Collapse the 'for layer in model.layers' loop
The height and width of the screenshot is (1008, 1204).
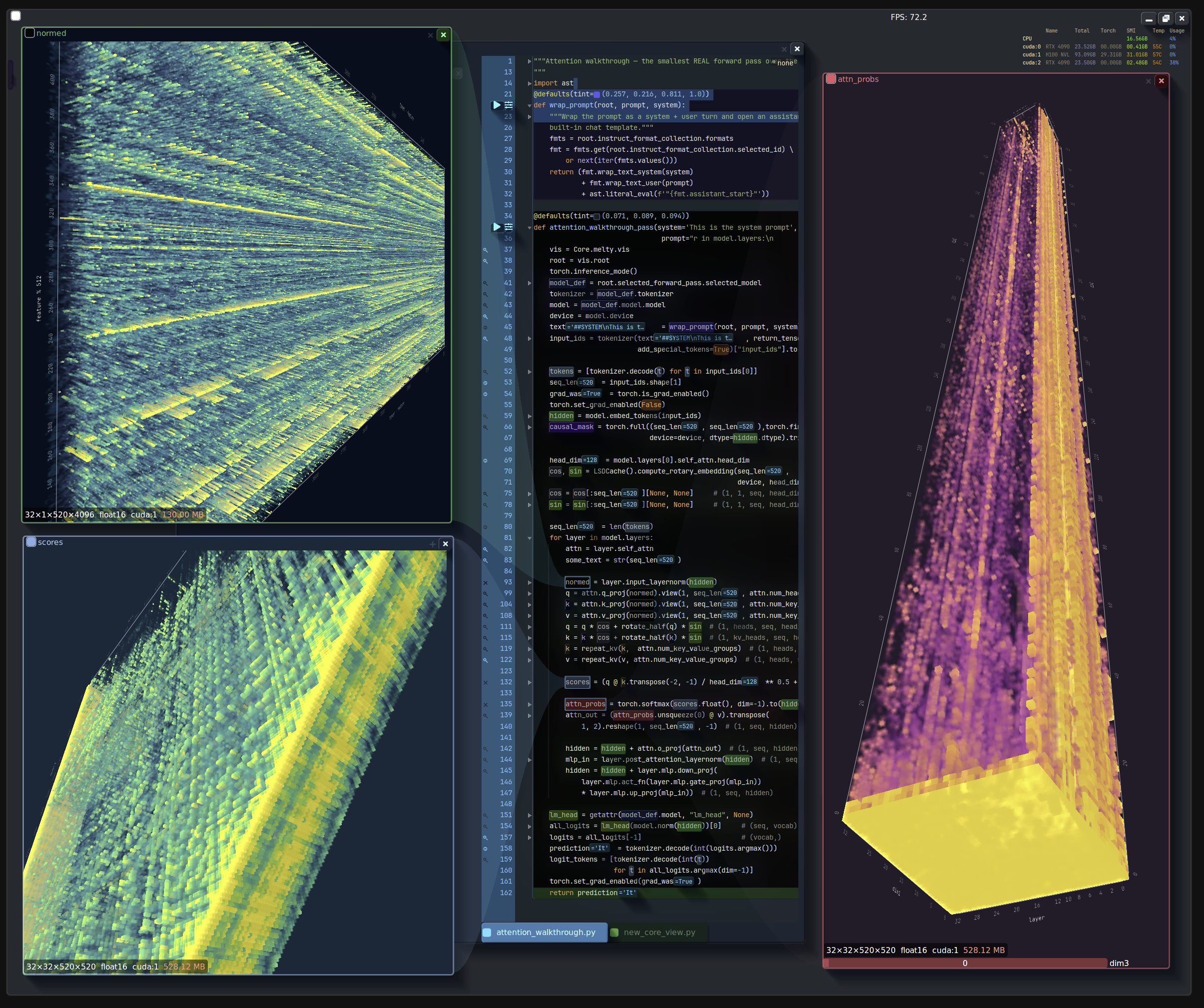pyautogui.click(x=529, y=538)
